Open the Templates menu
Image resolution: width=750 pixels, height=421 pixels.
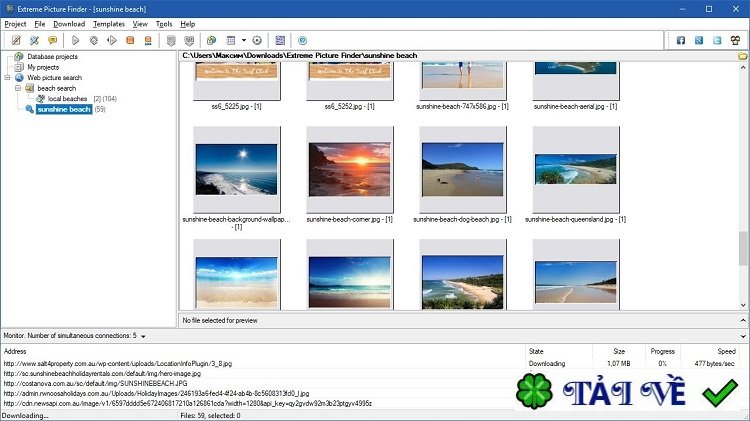108,23
